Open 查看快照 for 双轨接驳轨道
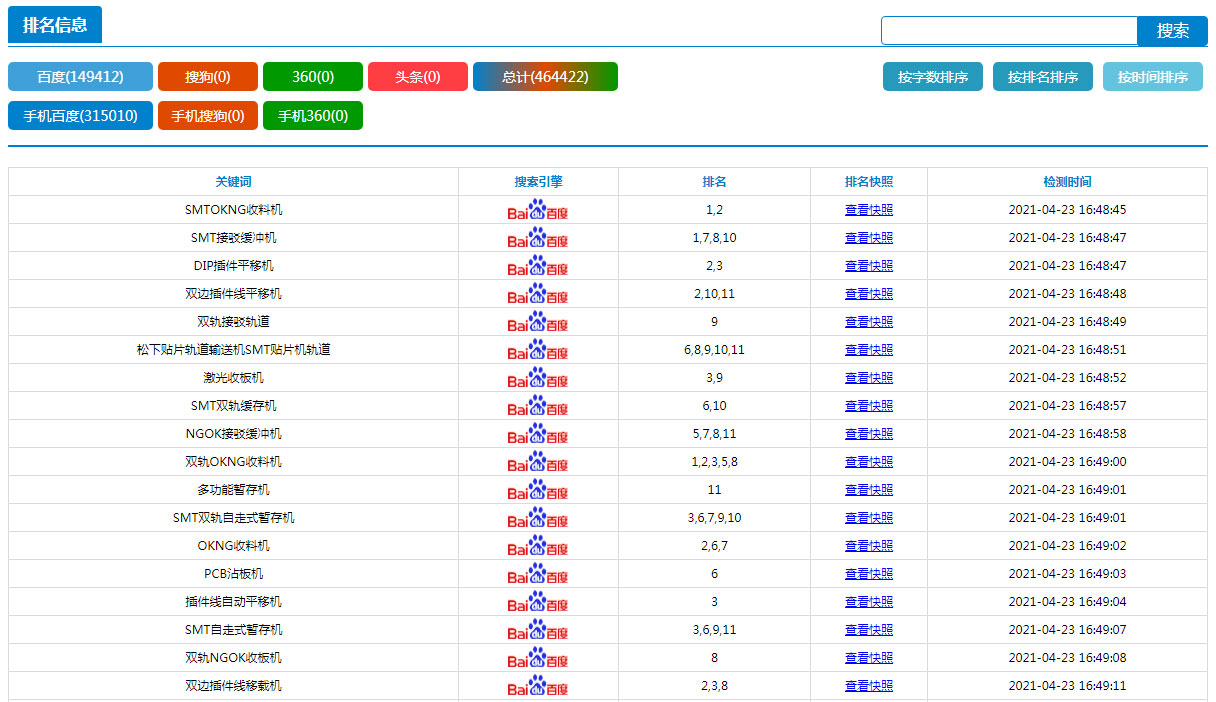This screenshot has height=702, width=1216. pos(869,322)
